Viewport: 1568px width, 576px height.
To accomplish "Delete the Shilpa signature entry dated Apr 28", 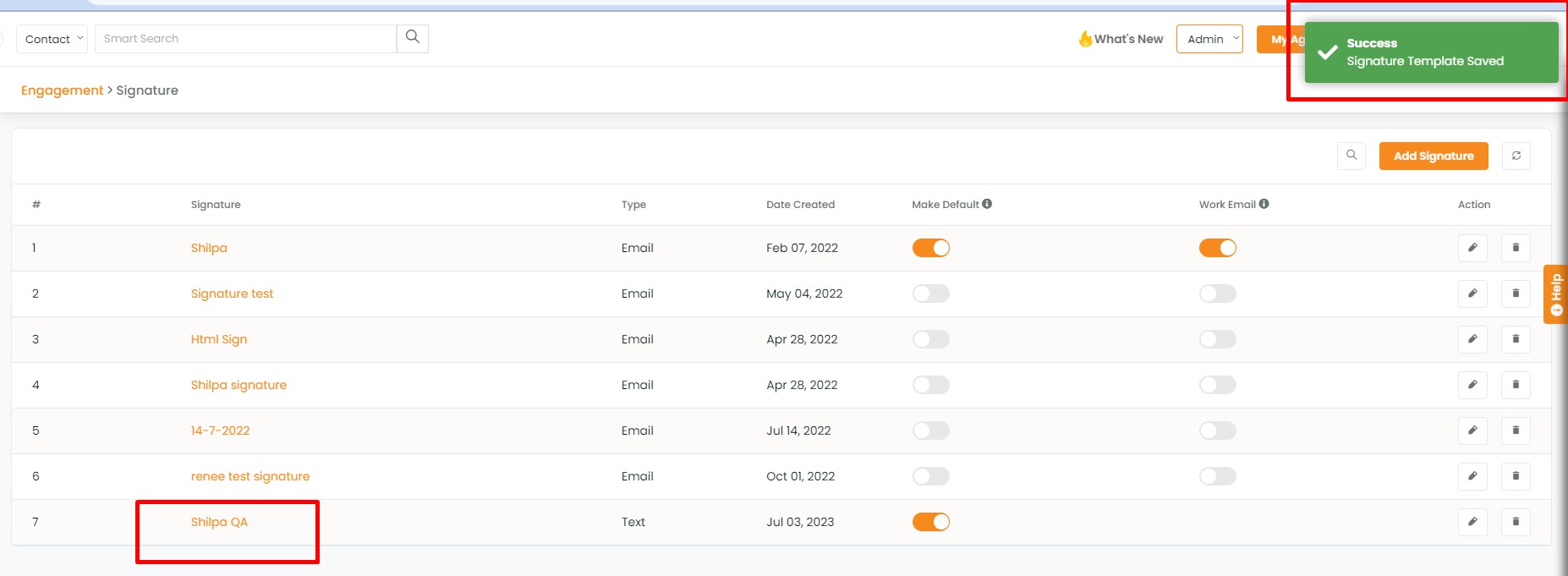I will tap(1516, 385).
